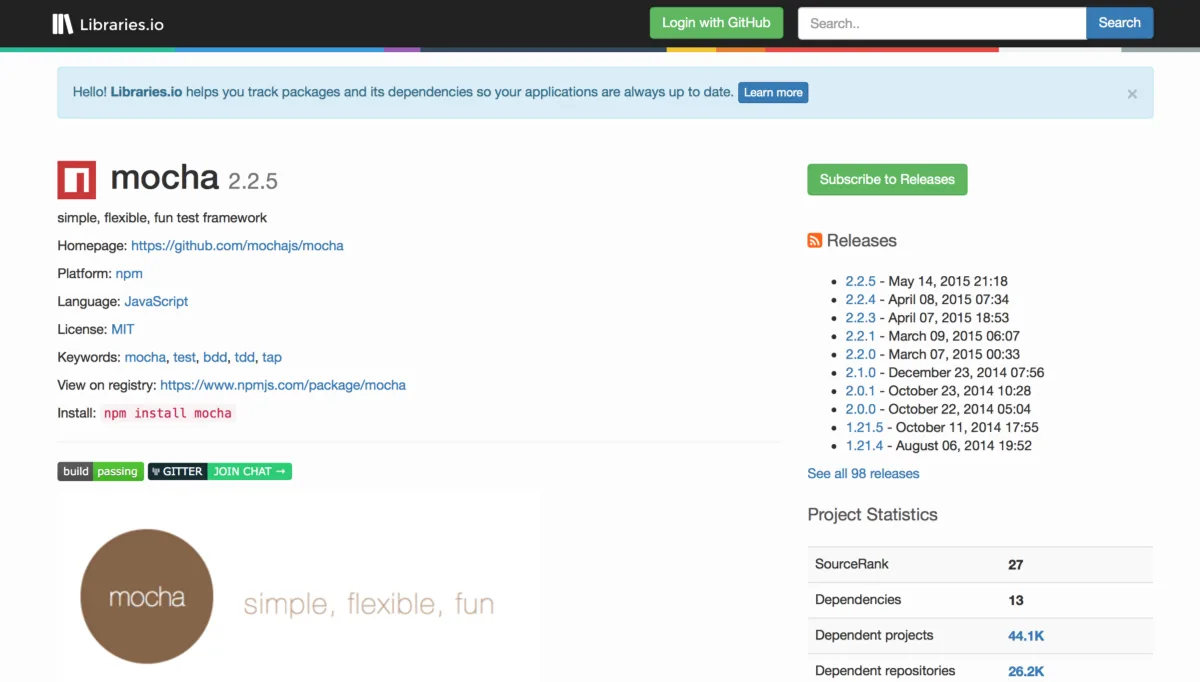Viewport: 1200px width, 682px height.
Task: View mocha on the npmjs registry
Action: (x=283, y=385)
